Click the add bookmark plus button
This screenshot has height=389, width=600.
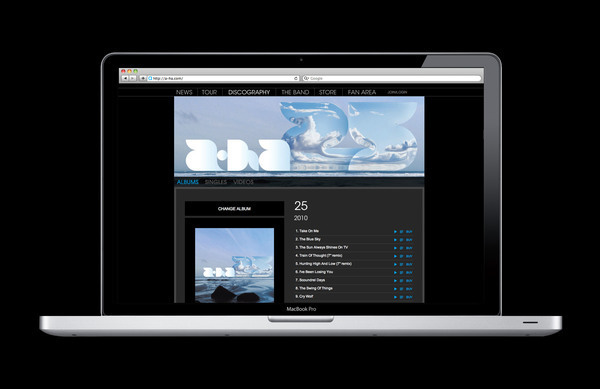142,78
